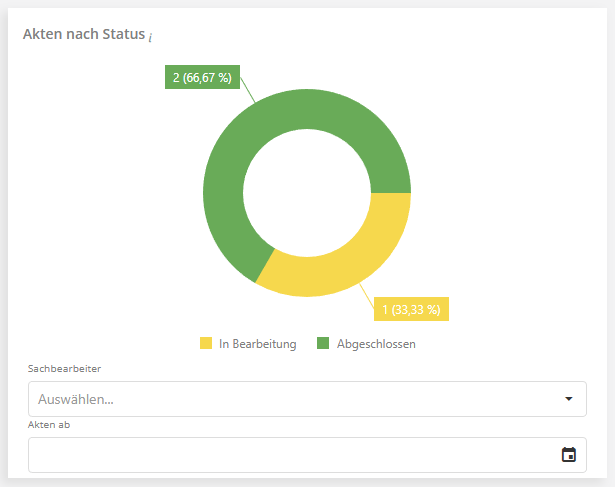Click the green 2 (66,67 %) data label
Viewport: 615px width, 487px height.
pos(202,78)
